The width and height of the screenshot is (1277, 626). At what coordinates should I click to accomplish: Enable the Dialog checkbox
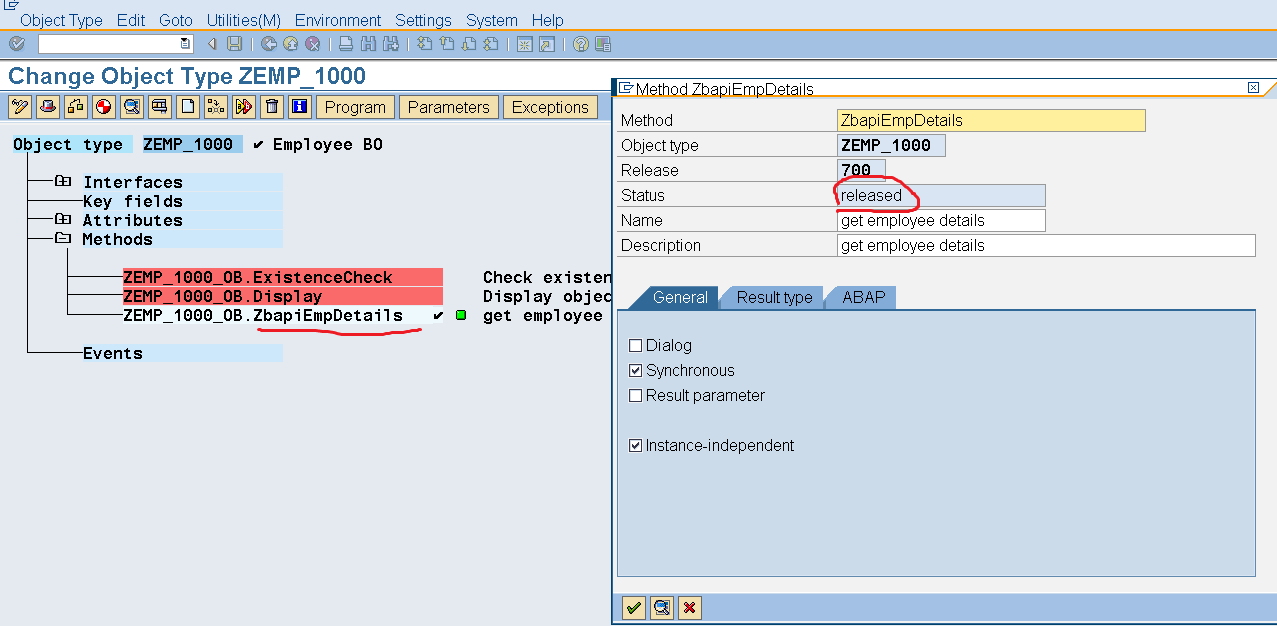pyautogui.click(x=636, y=345)
